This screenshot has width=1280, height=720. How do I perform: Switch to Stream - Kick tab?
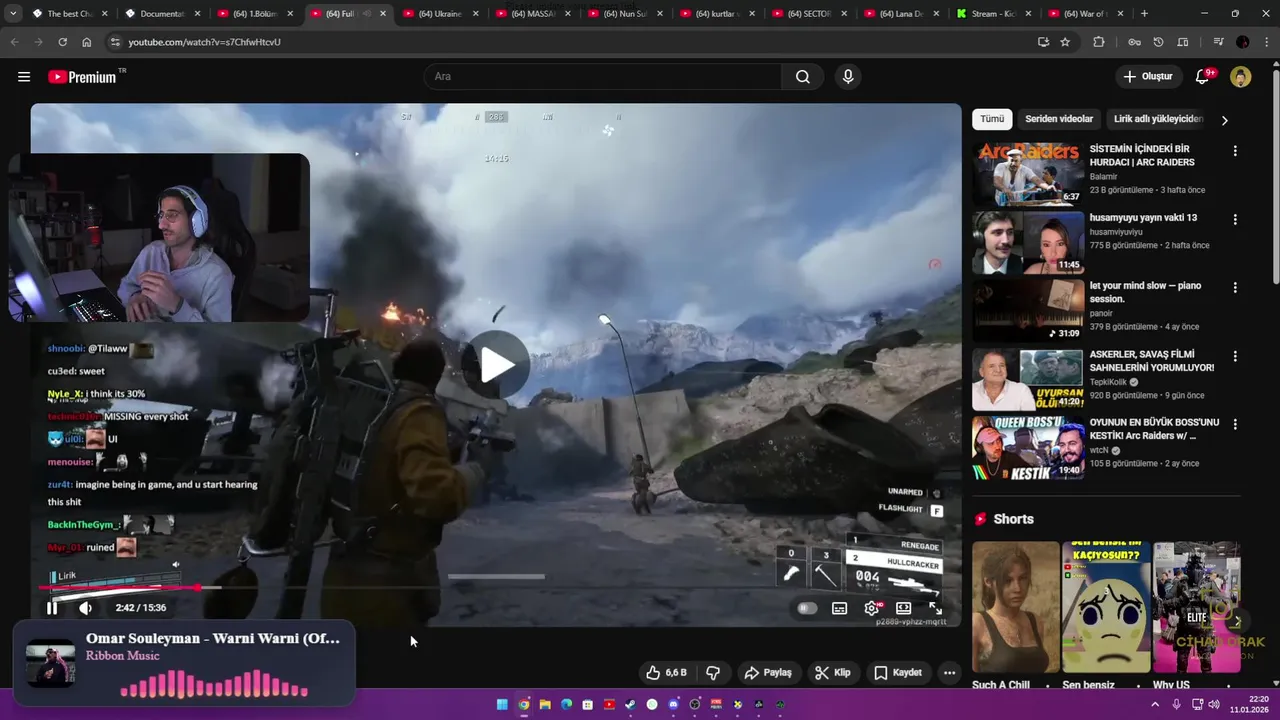pyautogui.click(x=995, y=14)
